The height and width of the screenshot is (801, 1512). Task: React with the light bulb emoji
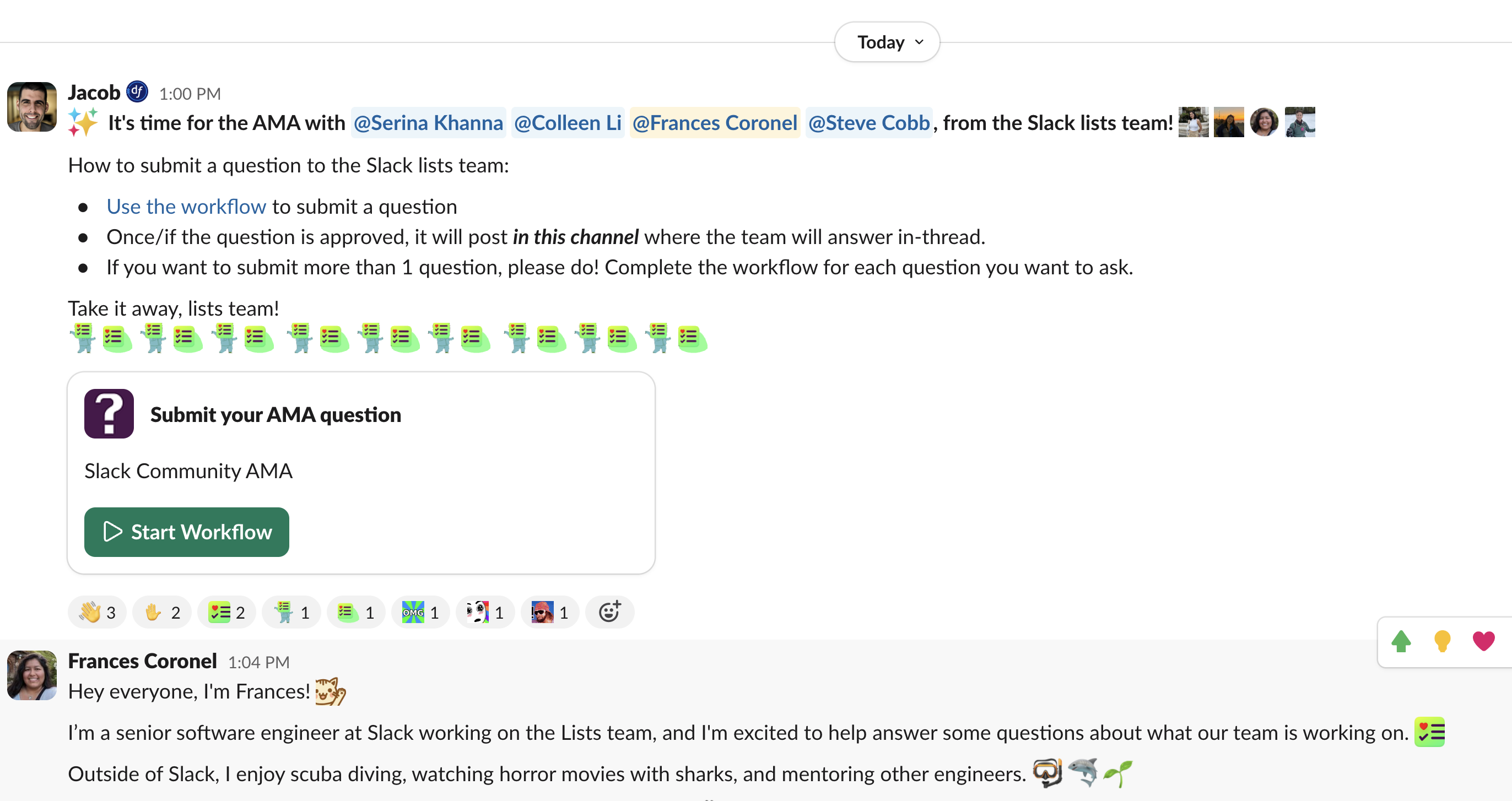[1442, 641]
